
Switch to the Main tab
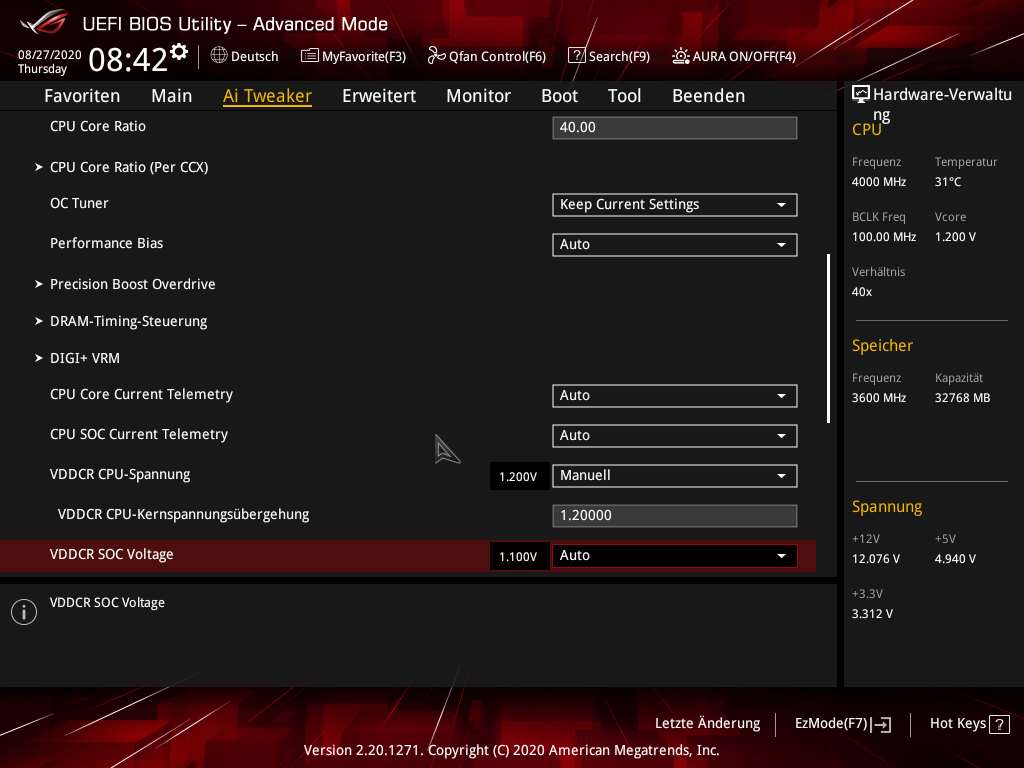172,96
